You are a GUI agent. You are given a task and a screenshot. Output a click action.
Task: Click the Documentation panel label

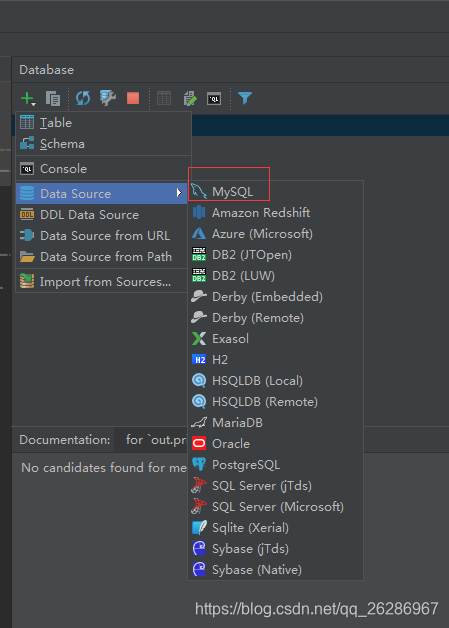tap(64, 440)
